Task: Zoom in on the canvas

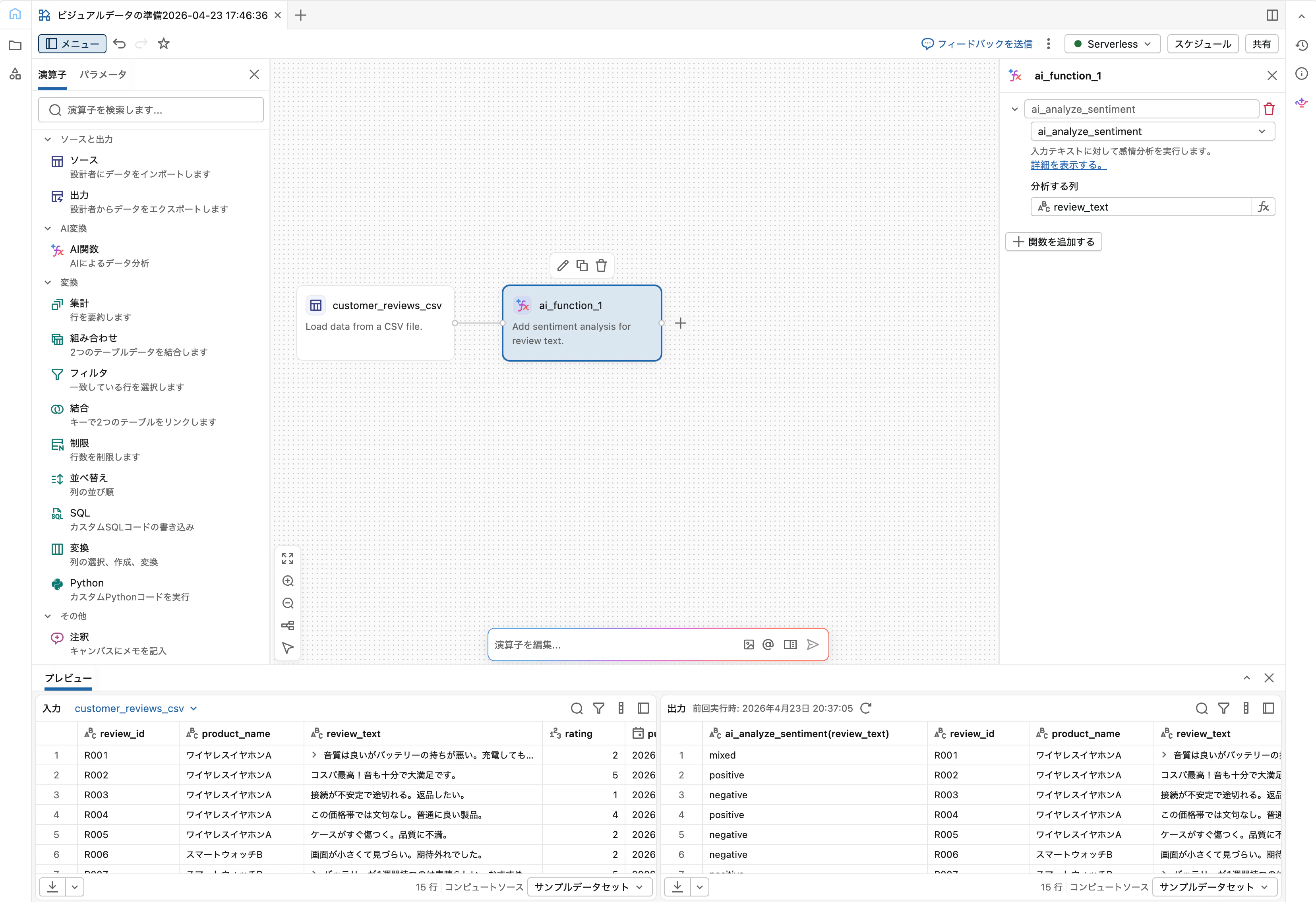Action: pyautogui.click(x=288, y=581)
